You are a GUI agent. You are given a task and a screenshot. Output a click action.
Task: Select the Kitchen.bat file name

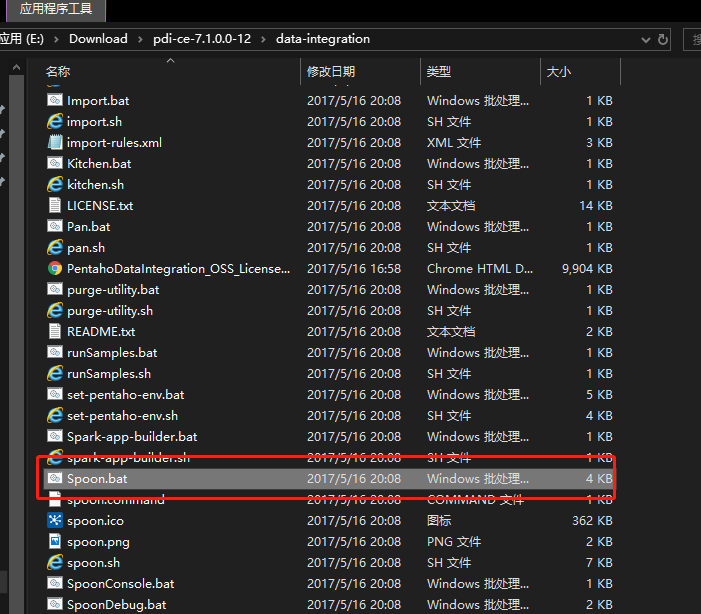coord(99,164)
